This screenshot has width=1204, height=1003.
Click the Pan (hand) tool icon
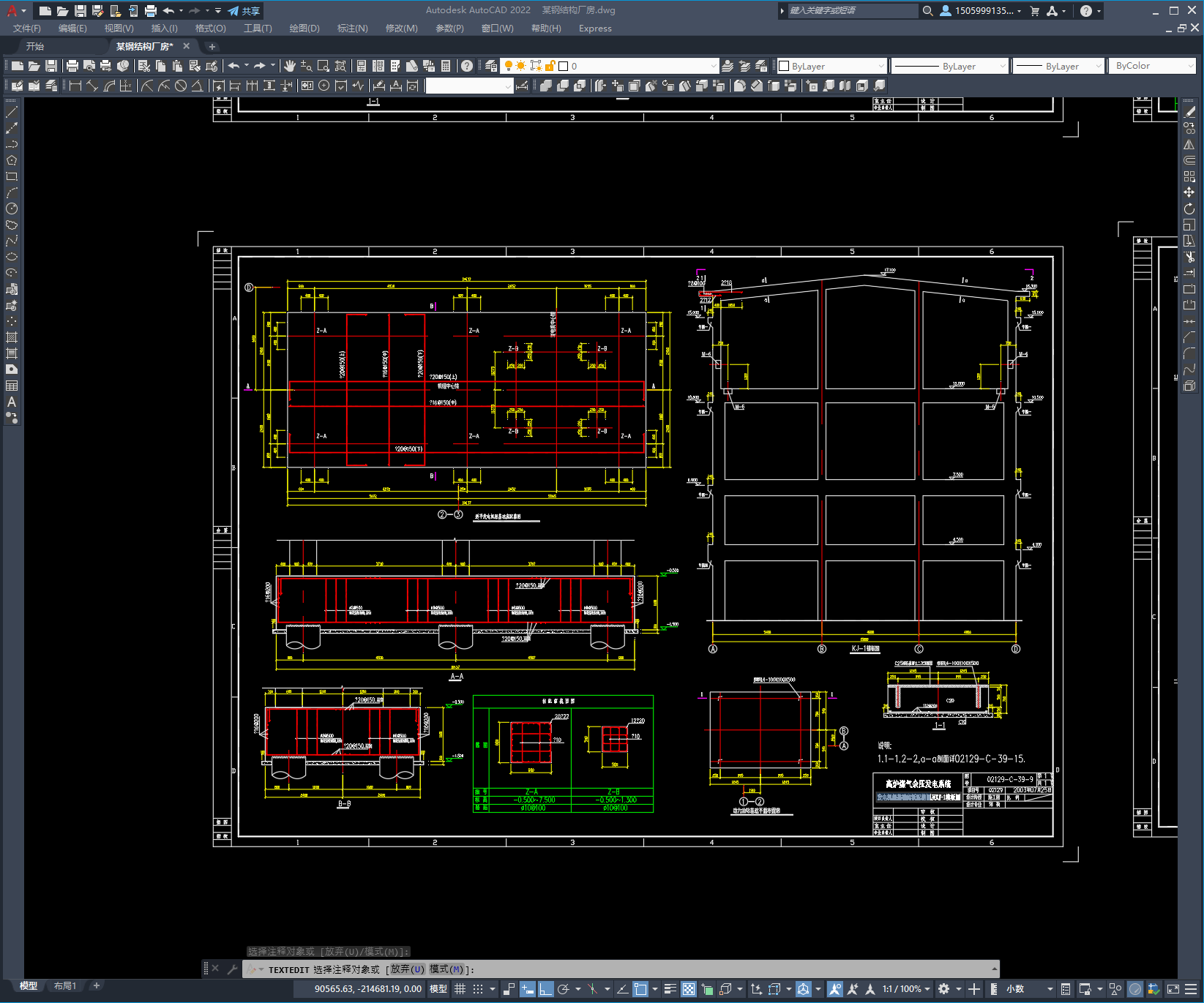[x=290, y=66]
